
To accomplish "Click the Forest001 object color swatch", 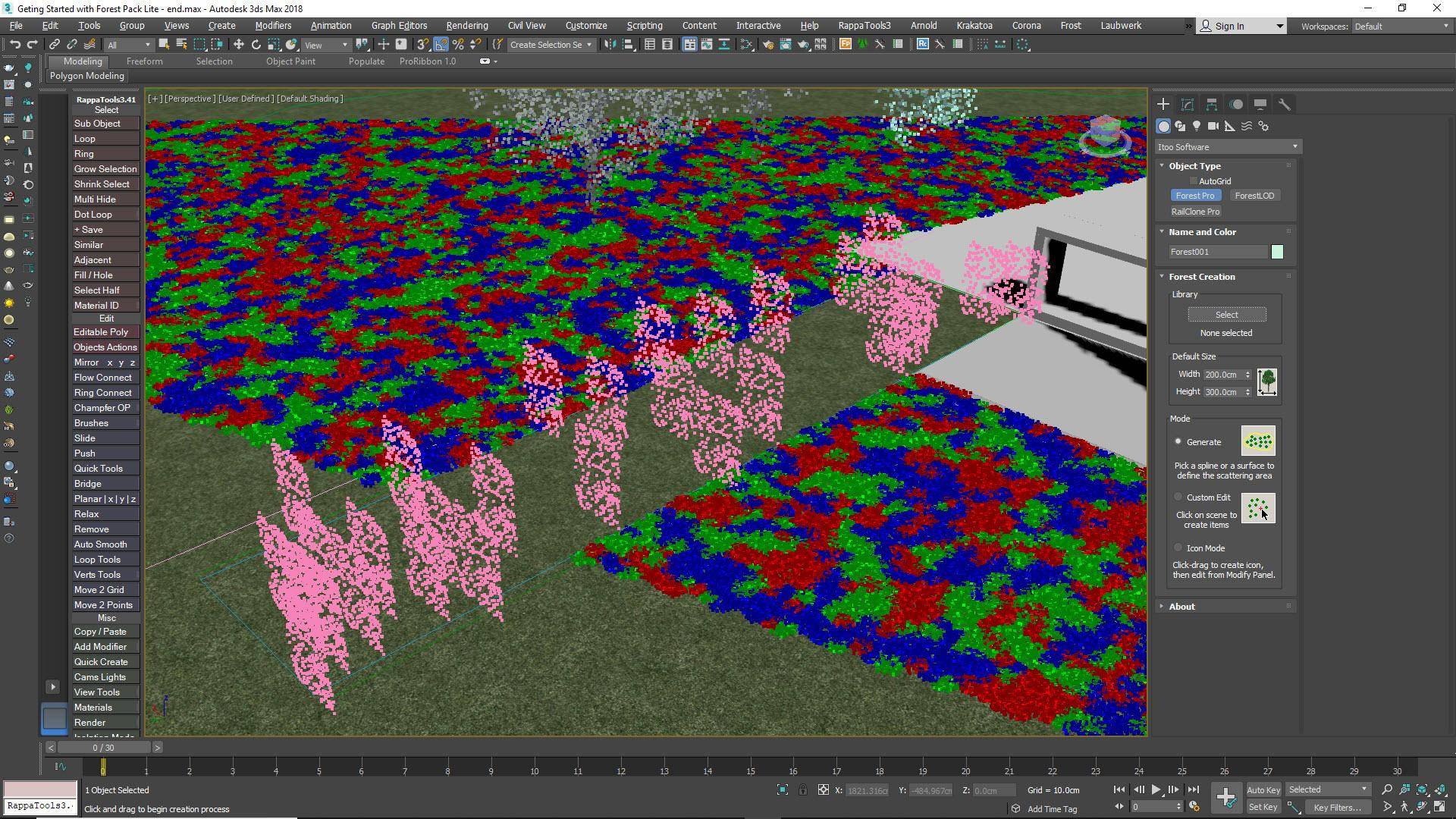I will click(x=1276, y=251).
